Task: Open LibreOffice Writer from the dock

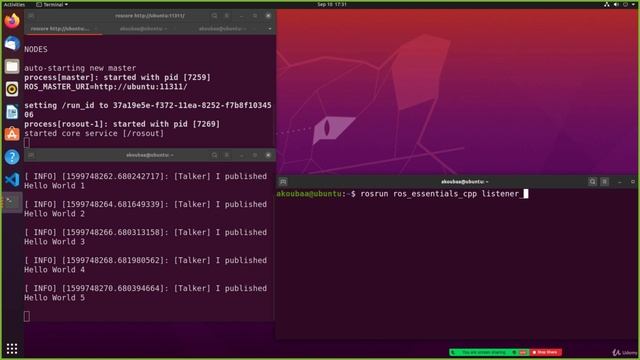Action: 12,111
